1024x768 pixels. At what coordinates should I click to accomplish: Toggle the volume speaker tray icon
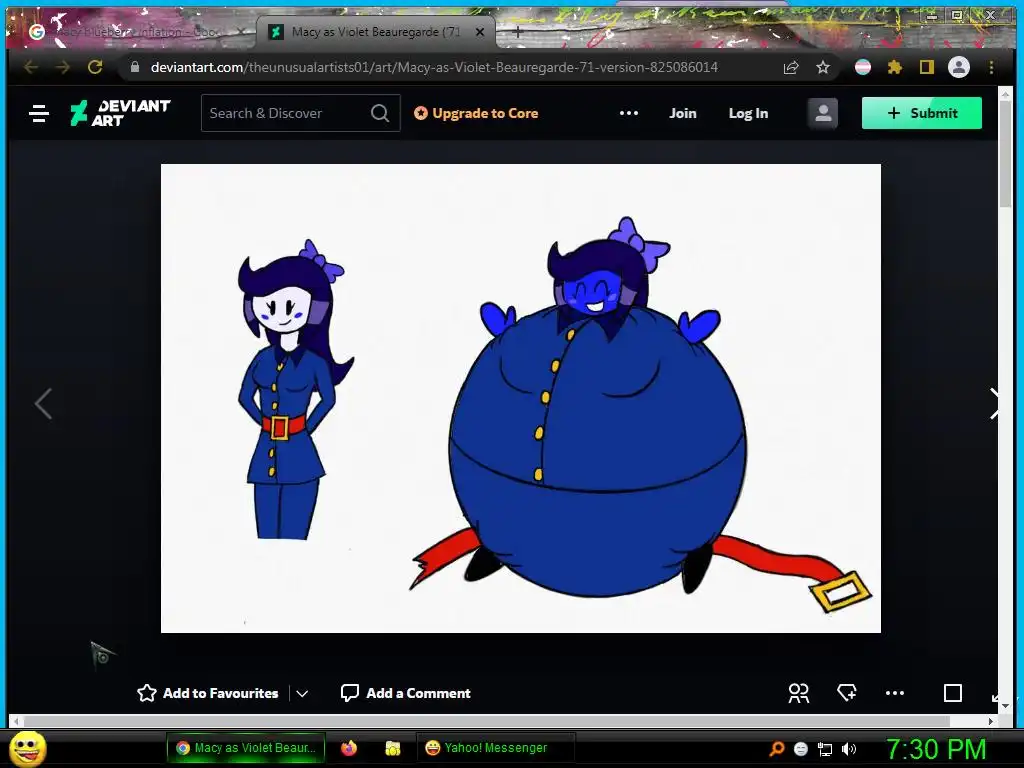pos(849,749)
